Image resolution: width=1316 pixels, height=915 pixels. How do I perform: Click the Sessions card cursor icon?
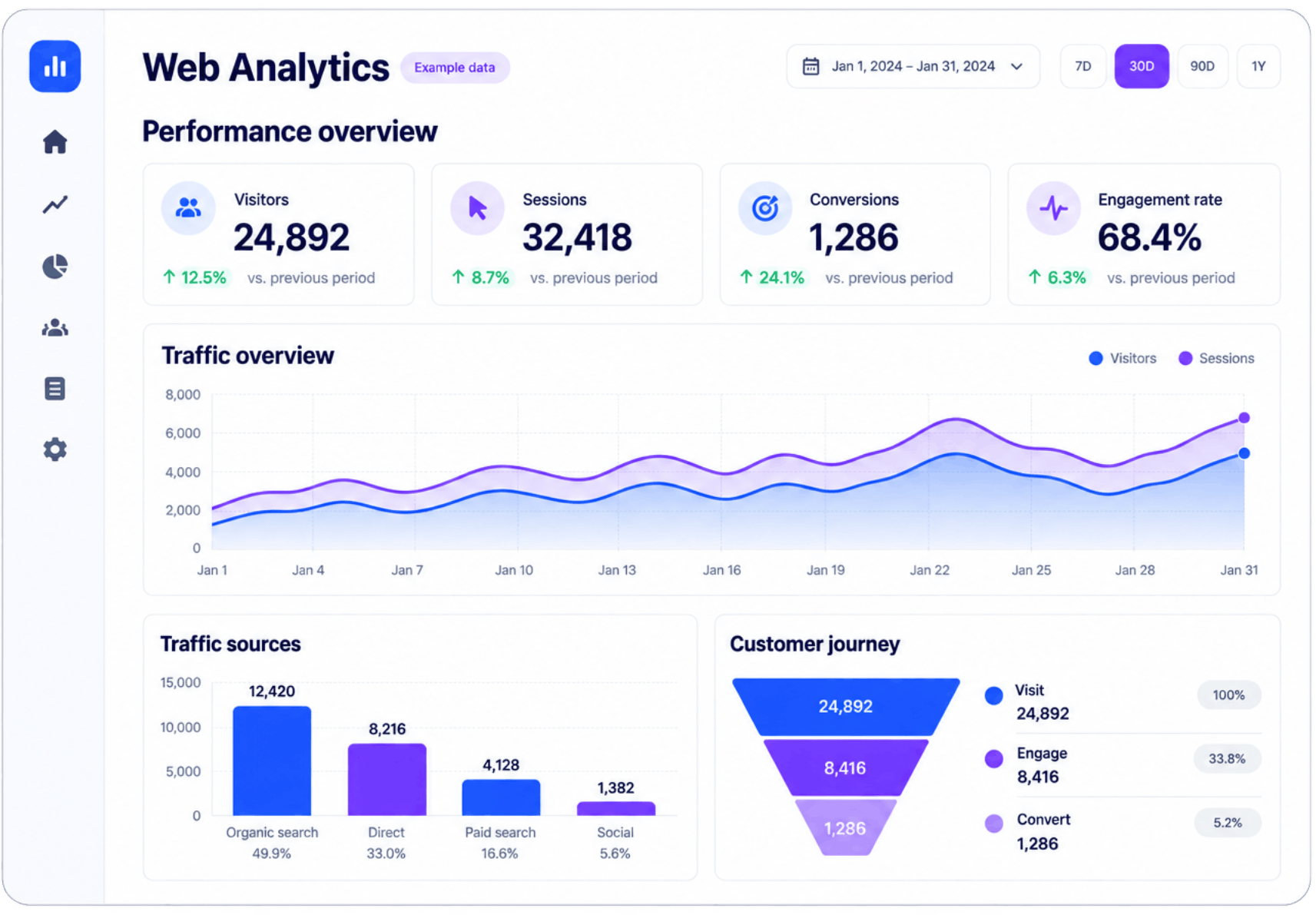[477, 208]
